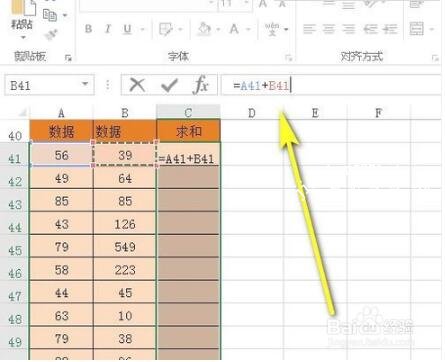
Task: Click cell containing 38 in column B
Action: [x=125, y=338]
